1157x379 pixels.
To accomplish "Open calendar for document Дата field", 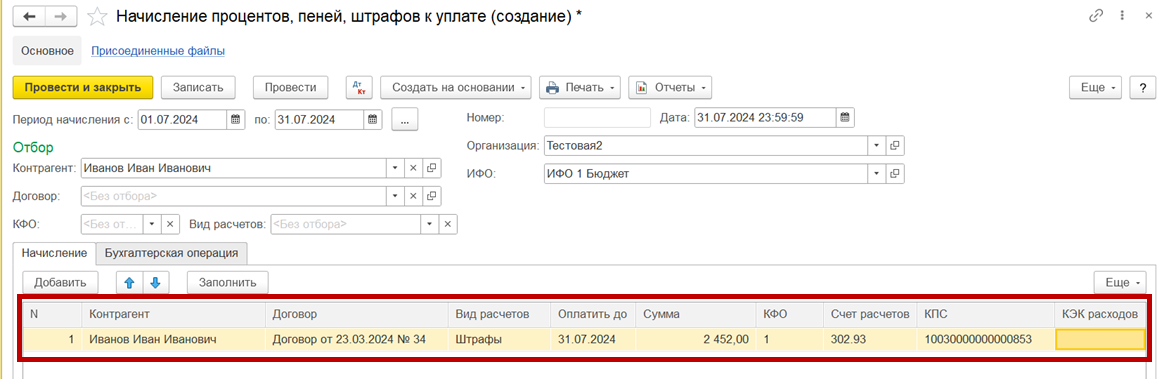I will pyautogui.click(x=846, y=117).
